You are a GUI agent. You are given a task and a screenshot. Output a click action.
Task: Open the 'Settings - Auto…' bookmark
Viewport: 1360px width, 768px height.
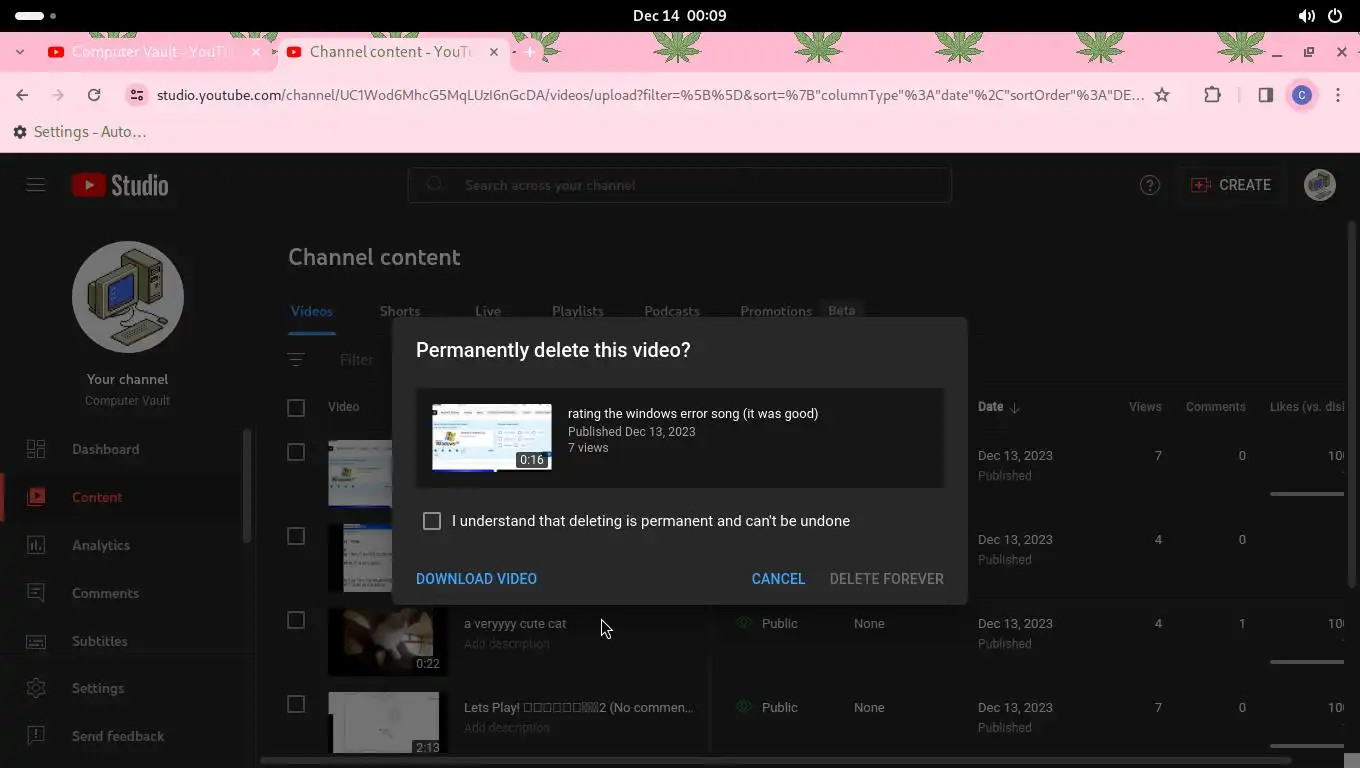[x=80, y=132]
